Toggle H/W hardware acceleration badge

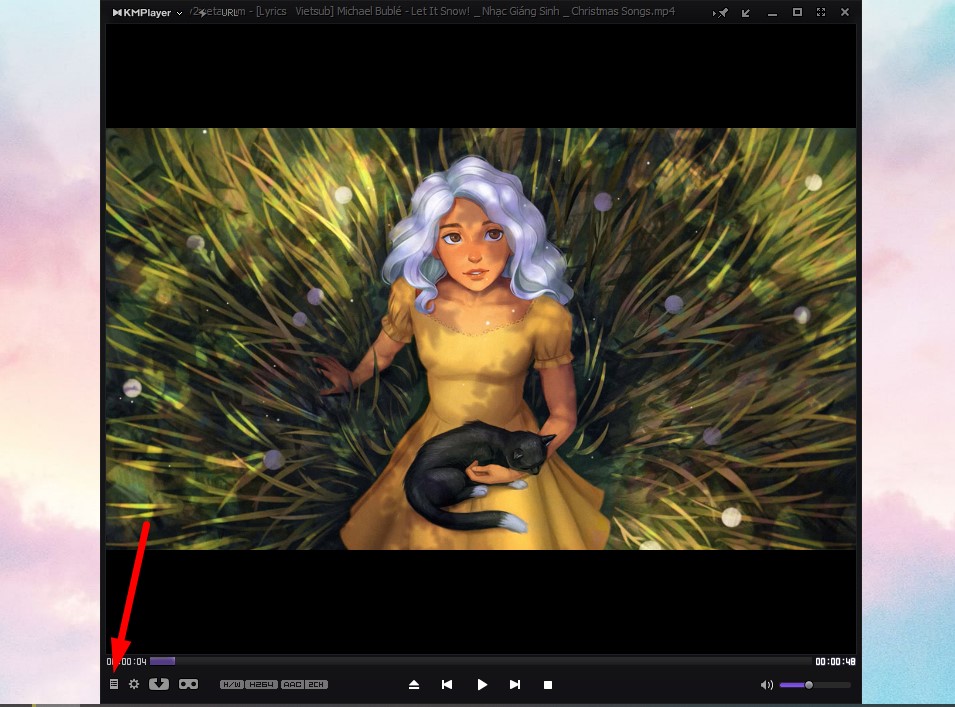pos(232,684)
